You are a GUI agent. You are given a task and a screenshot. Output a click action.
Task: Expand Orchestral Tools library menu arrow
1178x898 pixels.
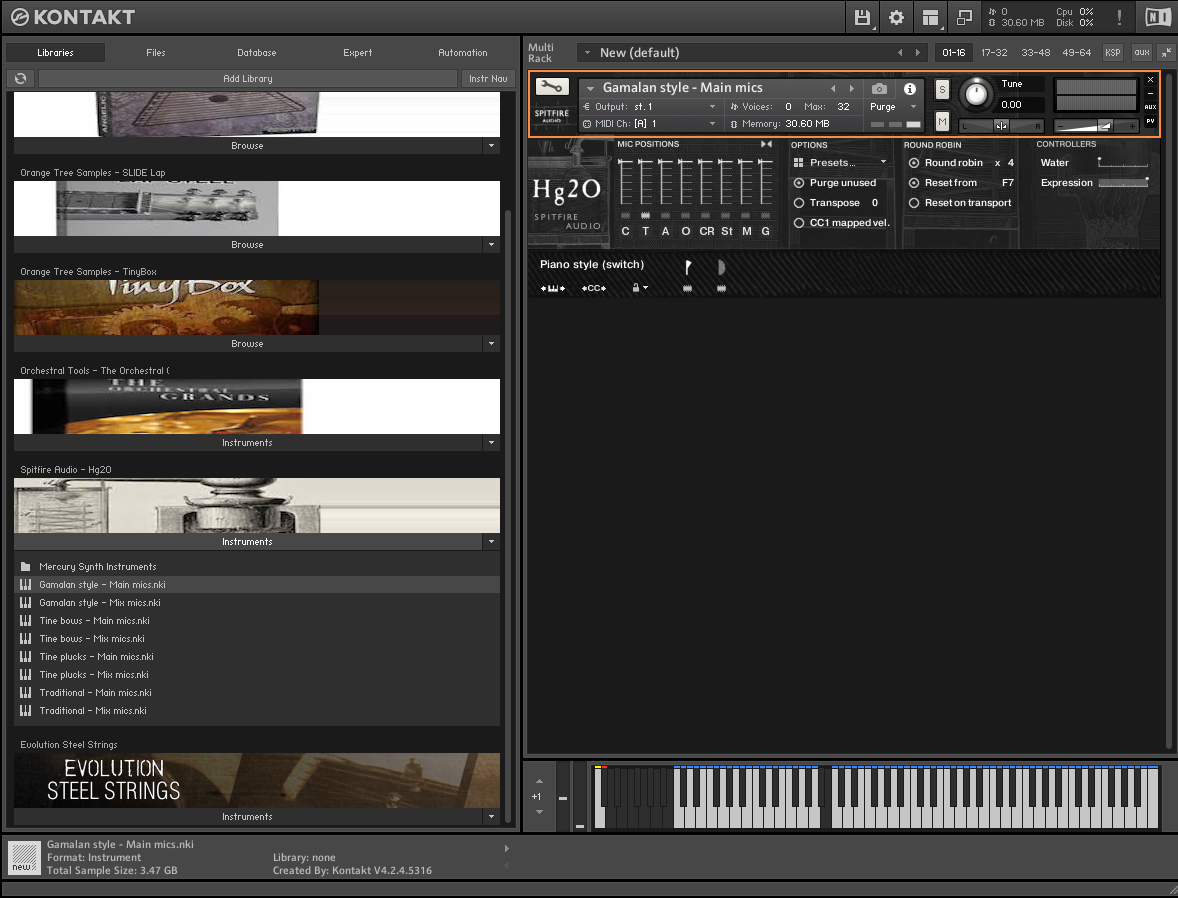point(491,443)
